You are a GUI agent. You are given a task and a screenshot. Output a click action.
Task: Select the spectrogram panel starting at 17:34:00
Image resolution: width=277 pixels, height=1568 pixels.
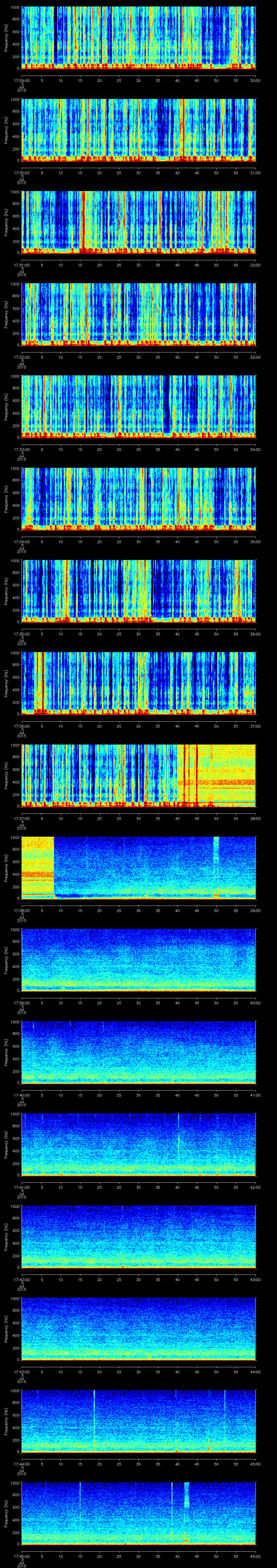tap(139, 499)
